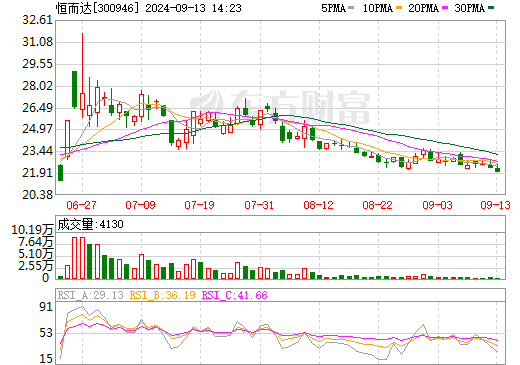The width and height of the screenshot is (520, 365).
Task: Click the 成交量:4130 volume label
Action: (x=90, y=224)
